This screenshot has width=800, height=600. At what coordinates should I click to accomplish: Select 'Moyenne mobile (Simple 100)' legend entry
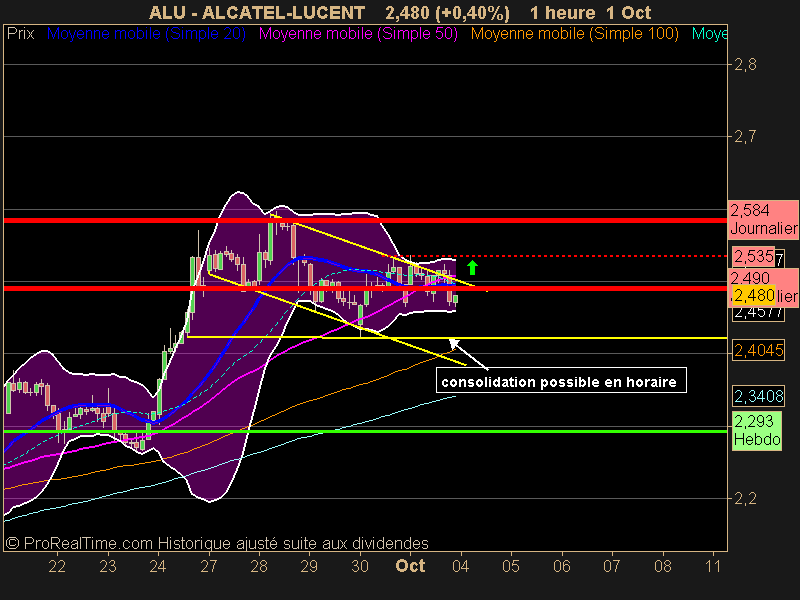(x=574, y=34)
